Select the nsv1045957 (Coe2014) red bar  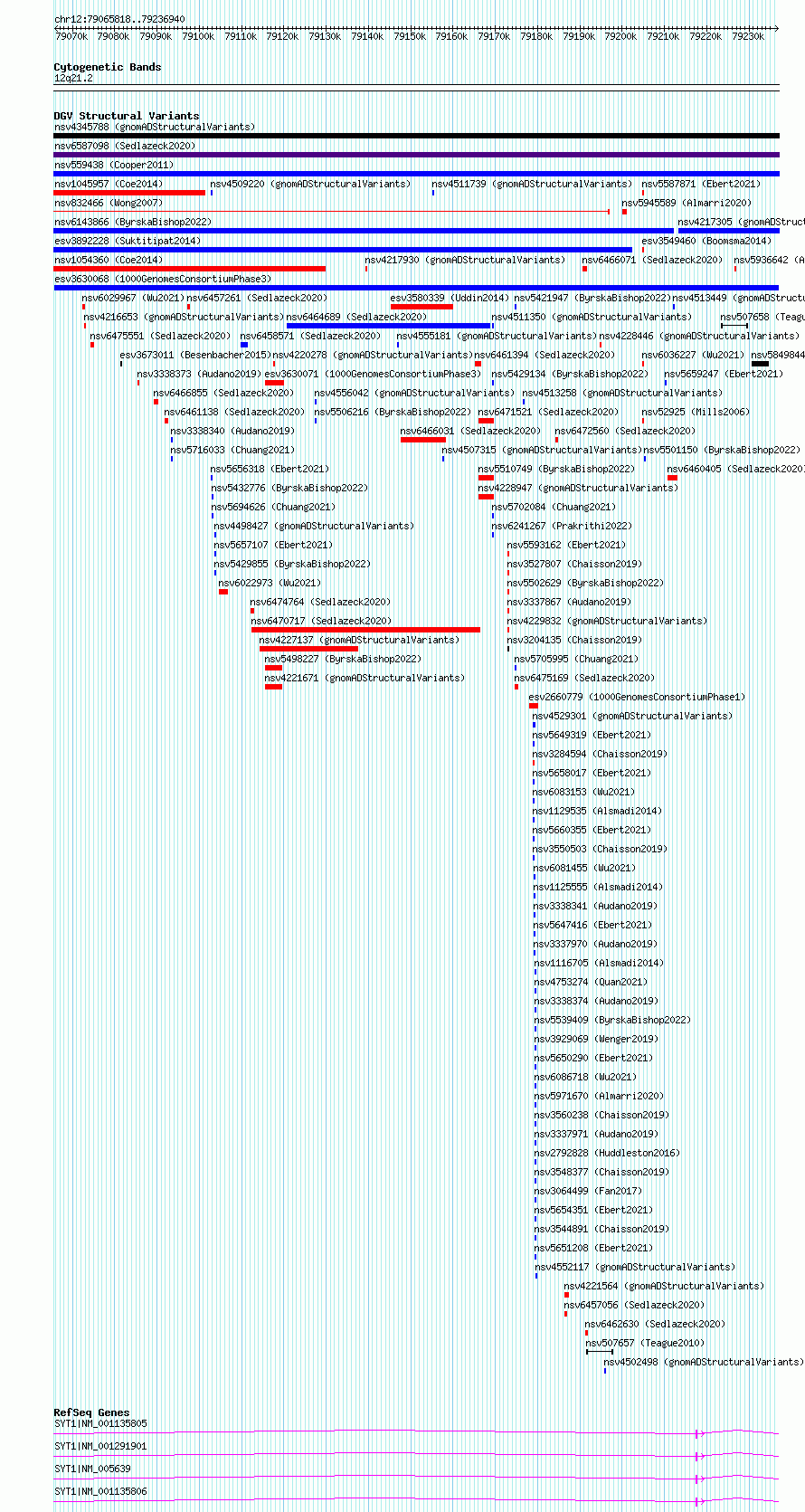(129, 193)
